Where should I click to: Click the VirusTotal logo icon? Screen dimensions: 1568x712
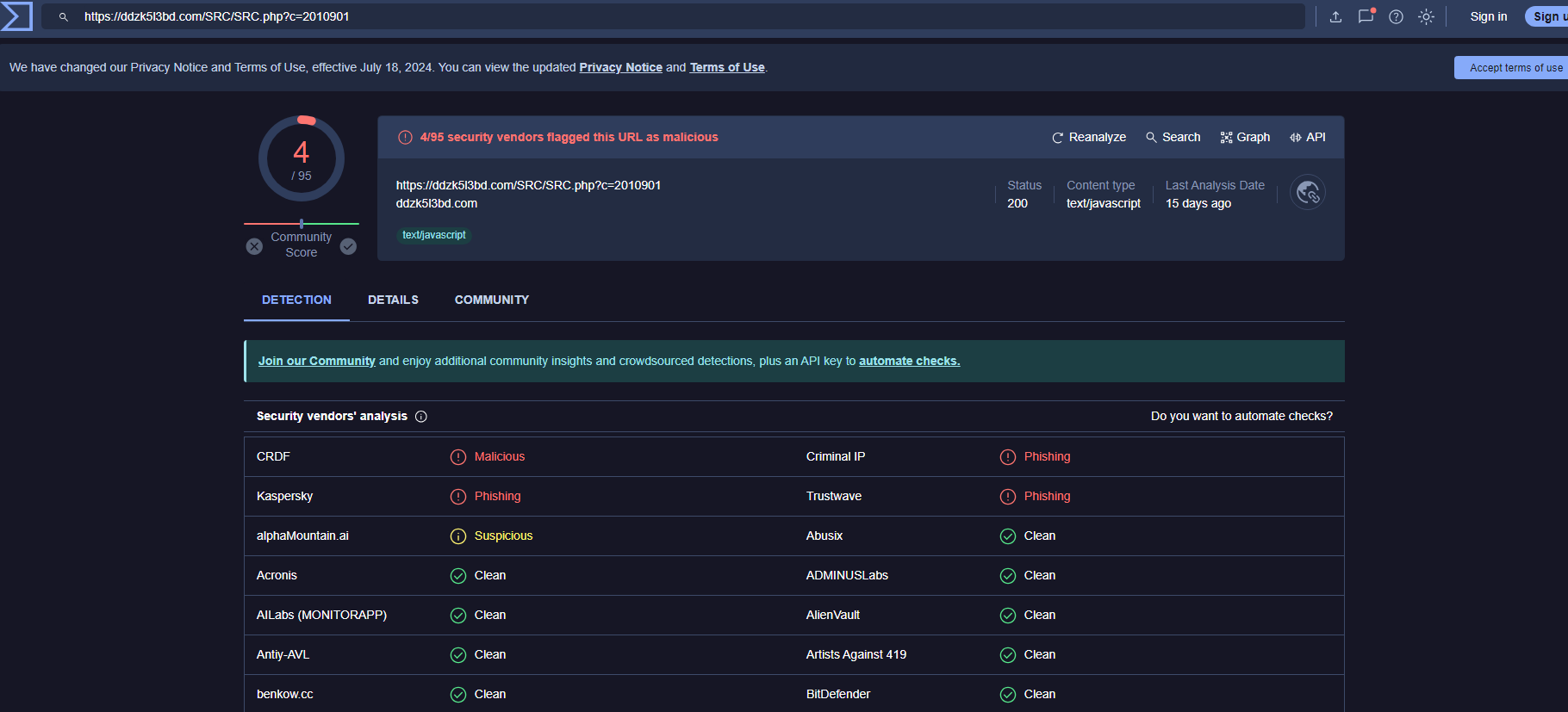pyautogui.click(x=16, y=16)
